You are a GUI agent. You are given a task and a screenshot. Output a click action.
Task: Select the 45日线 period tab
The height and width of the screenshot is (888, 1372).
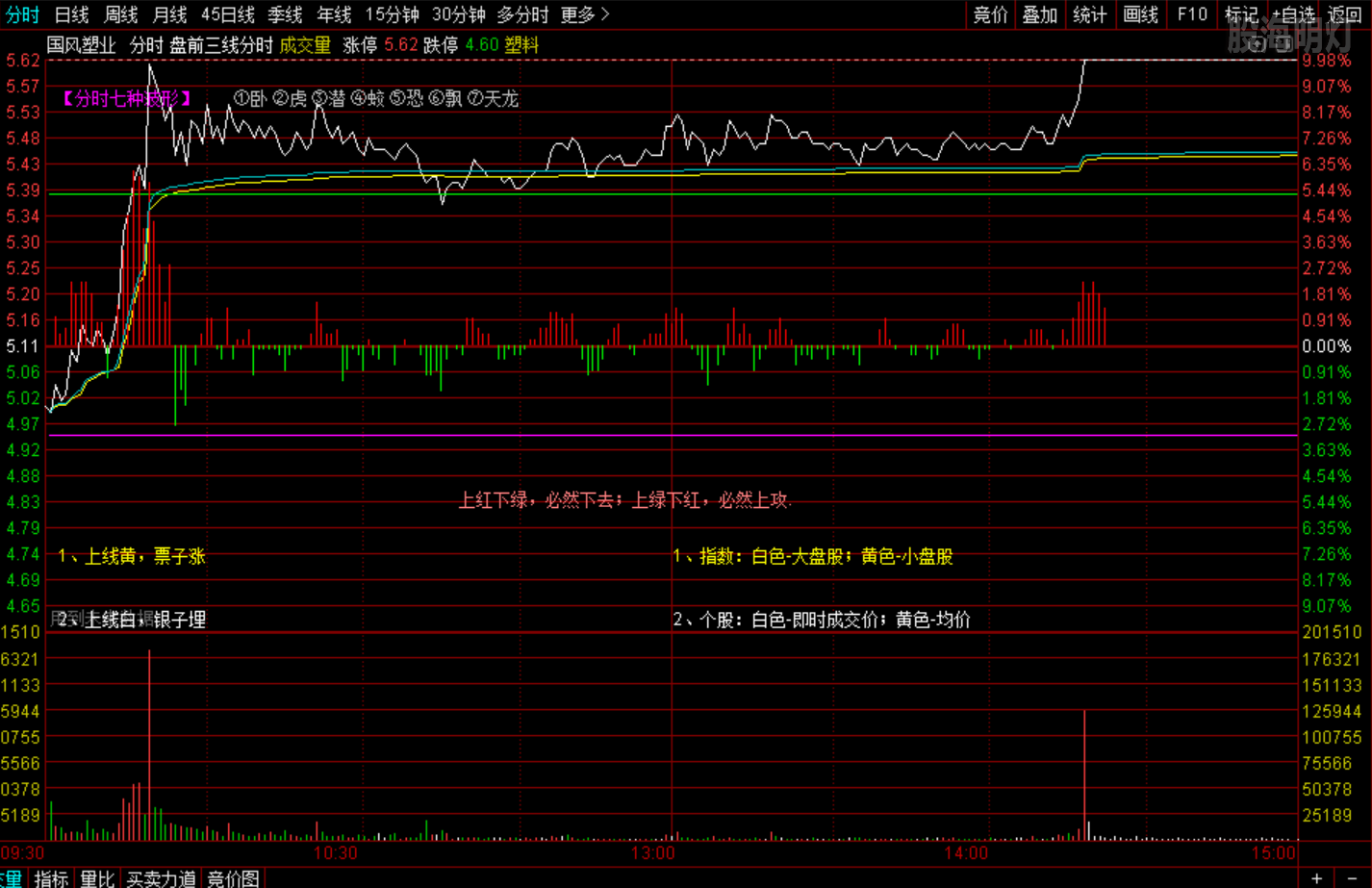228,14
